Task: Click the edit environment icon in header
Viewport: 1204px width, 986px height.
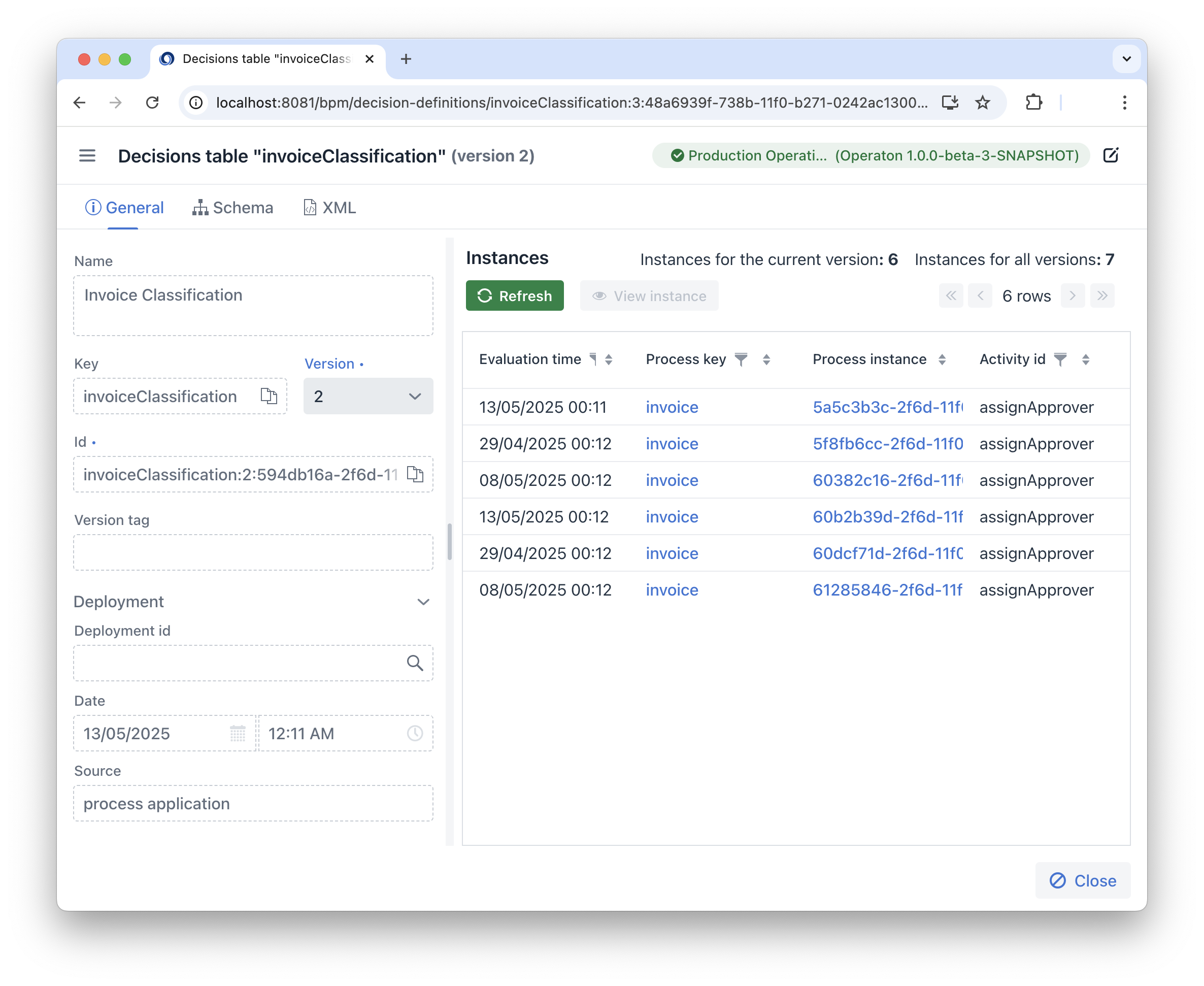Action: tap(1111, 156)
